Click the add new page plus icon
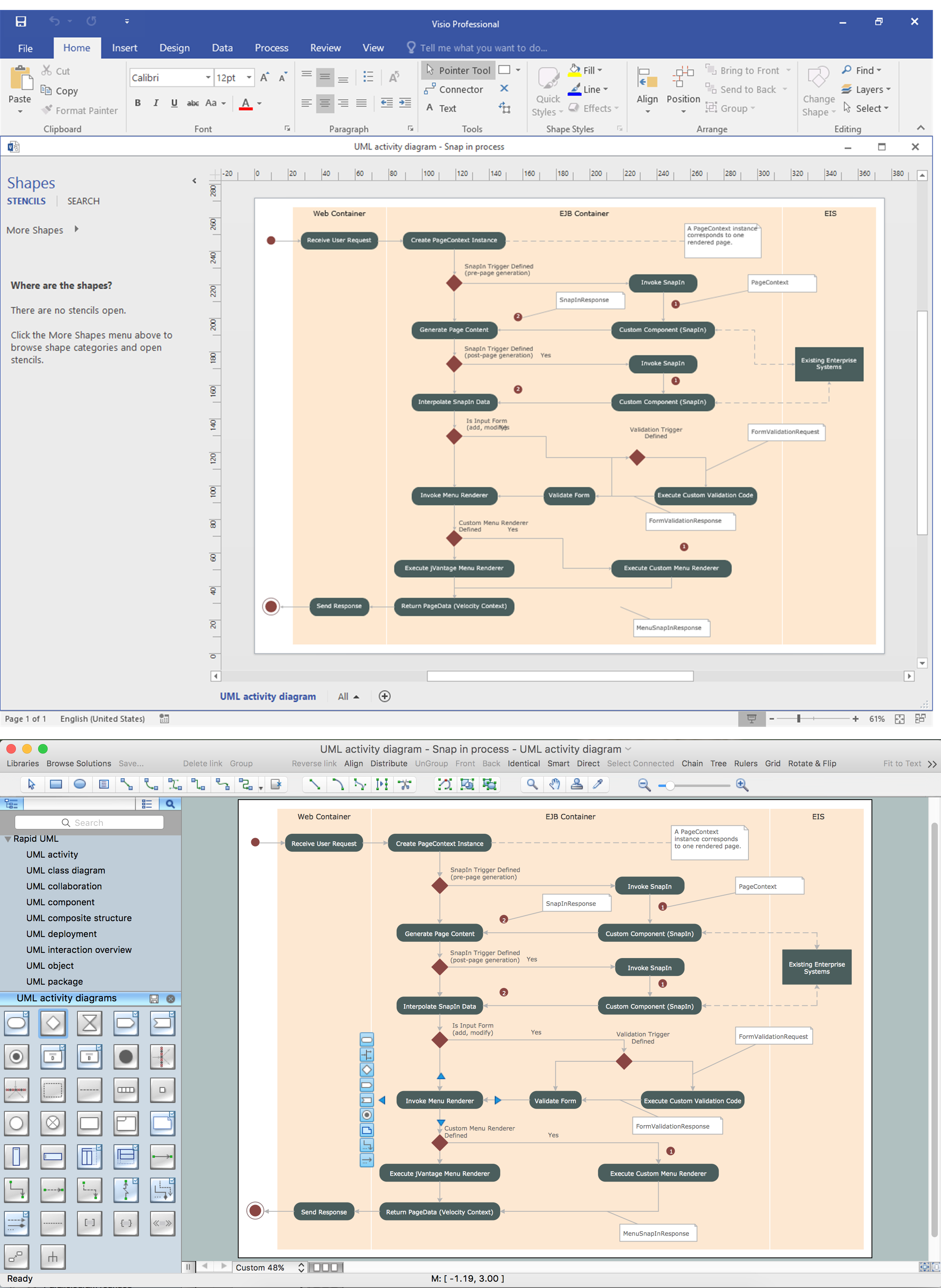941x1288 pixels. 384,696
